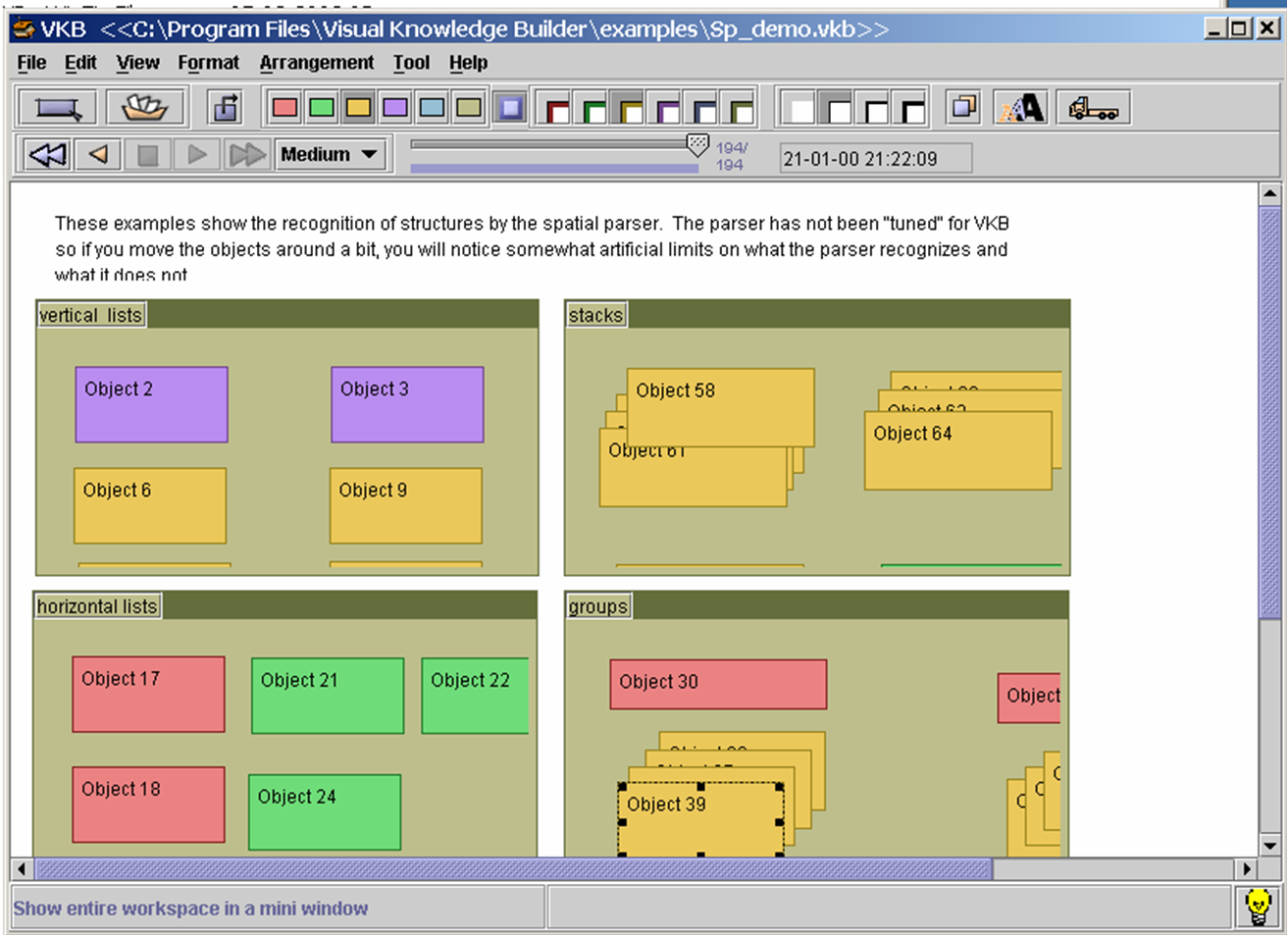The width and height of the screenshot is (1288, 935).
Task: Set fill color to green swatch
Action: pos(322,107)
